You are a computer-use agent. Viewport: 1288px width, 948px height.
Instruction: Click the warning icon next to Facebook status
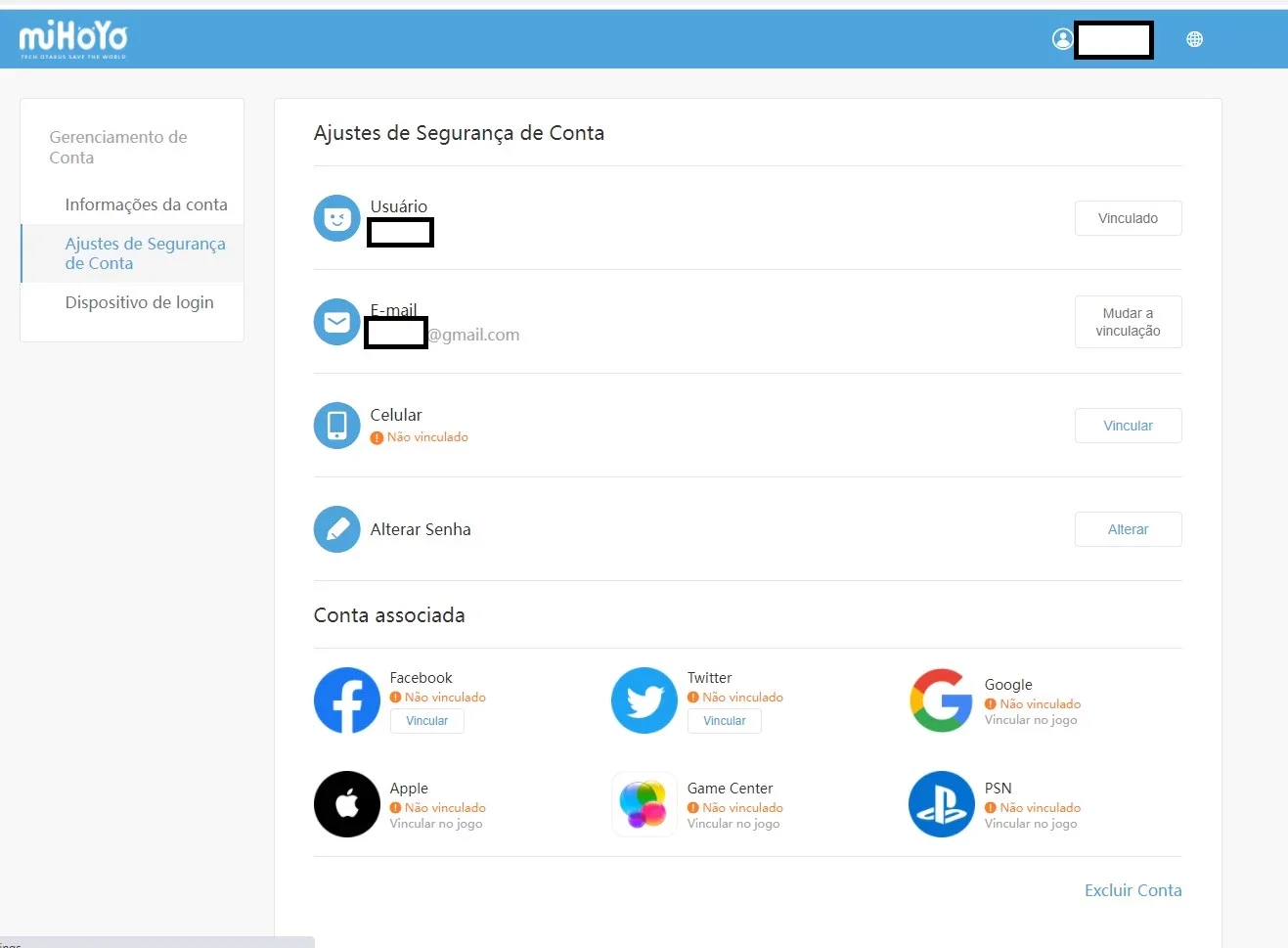coord(396,698)
